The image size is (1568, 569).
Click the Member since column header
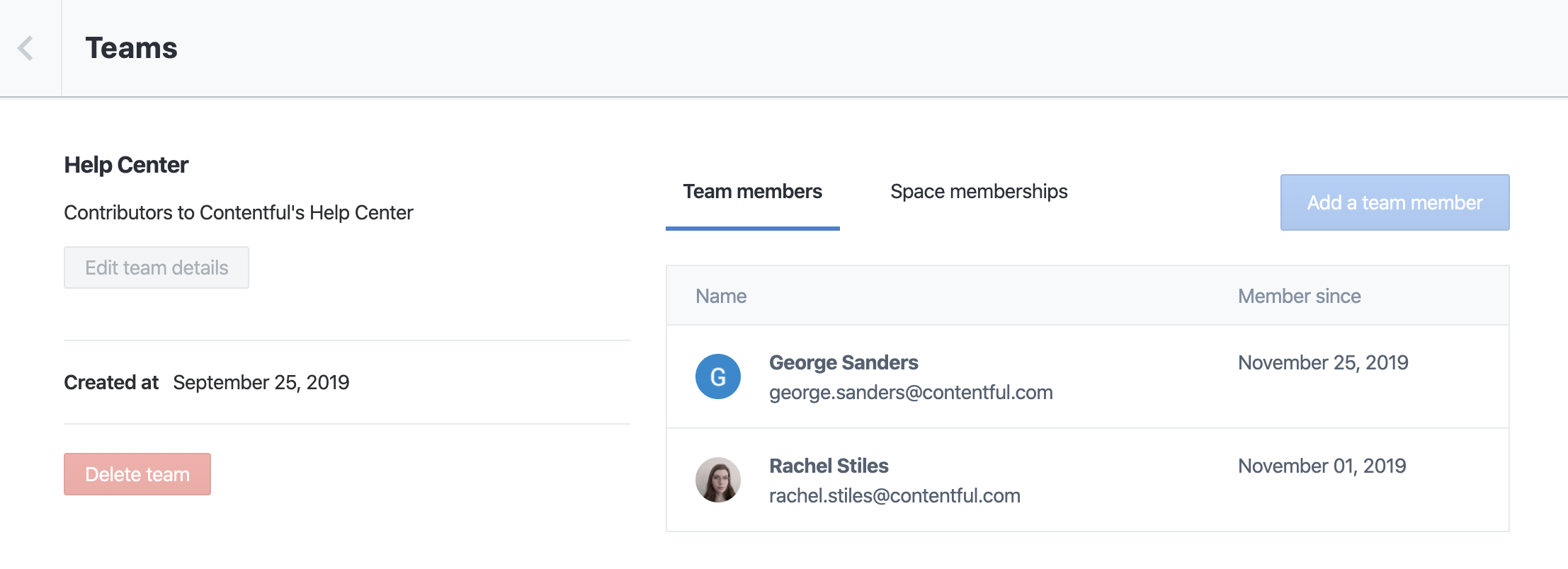tap(1299, 296)
